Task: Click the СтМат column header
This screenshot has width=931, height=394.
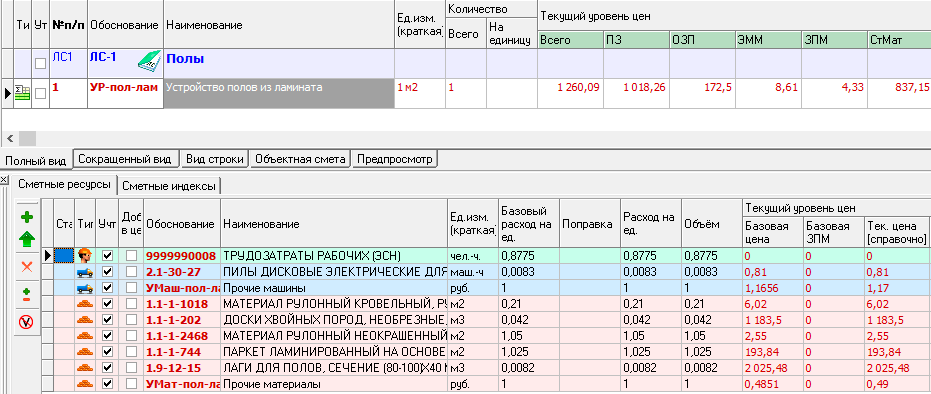Action: [x=899, y=40]
